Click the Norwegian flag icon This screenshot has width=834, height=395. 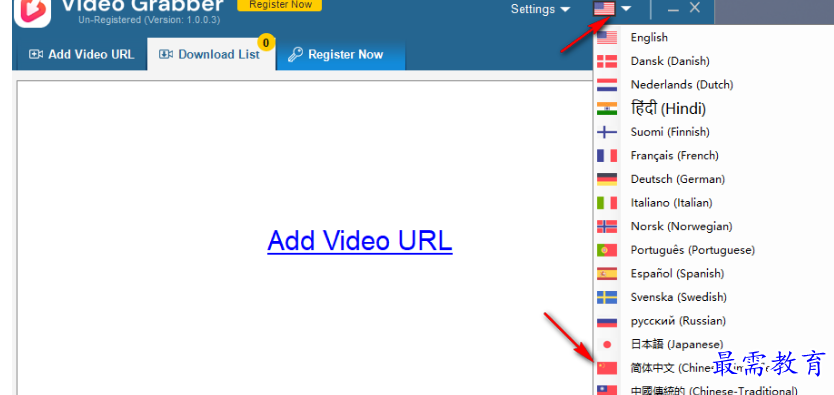point(607,226)
